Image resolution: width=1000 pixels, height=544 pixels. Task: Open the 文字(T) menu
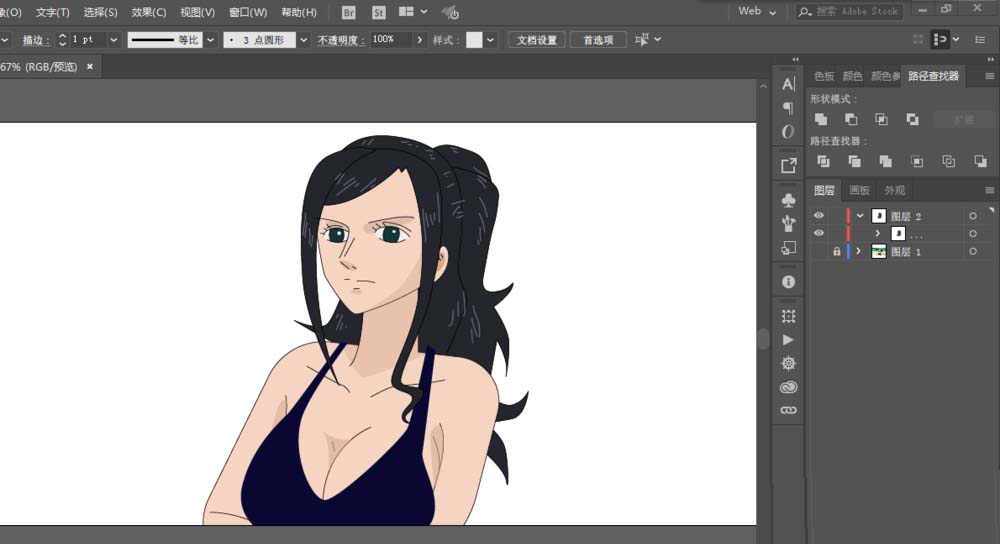[x=52, y=12]
